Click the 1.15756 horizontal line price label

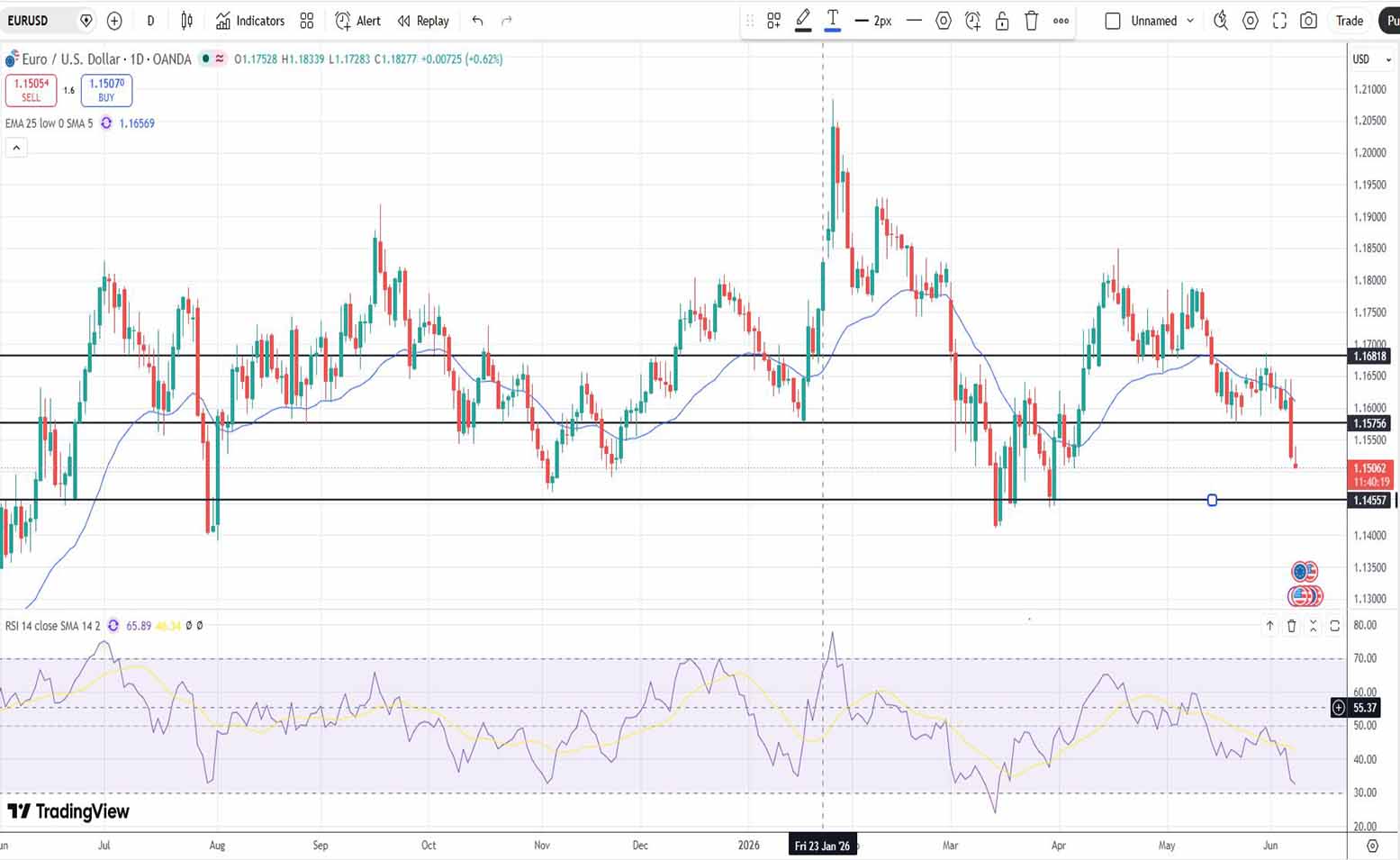1369,423
